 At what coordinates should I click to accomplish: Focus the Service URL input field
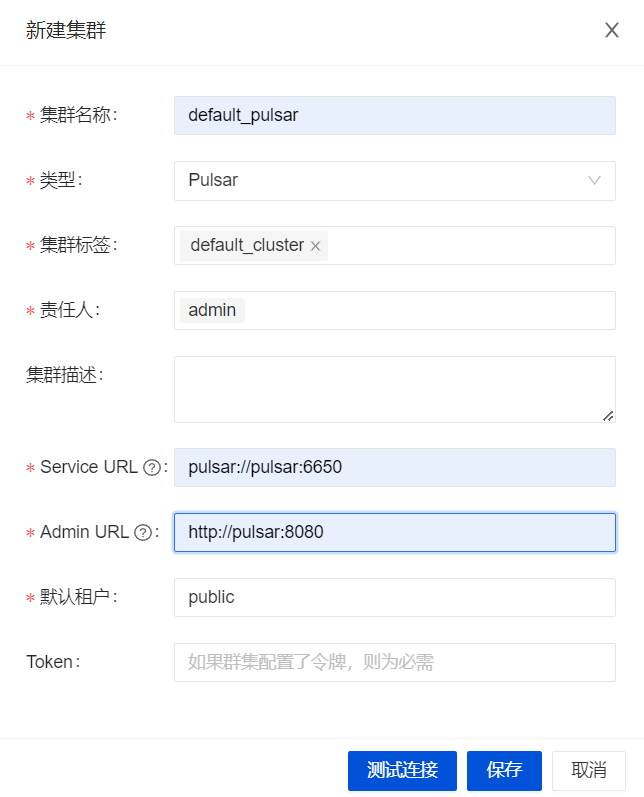[x=394, y=467]
